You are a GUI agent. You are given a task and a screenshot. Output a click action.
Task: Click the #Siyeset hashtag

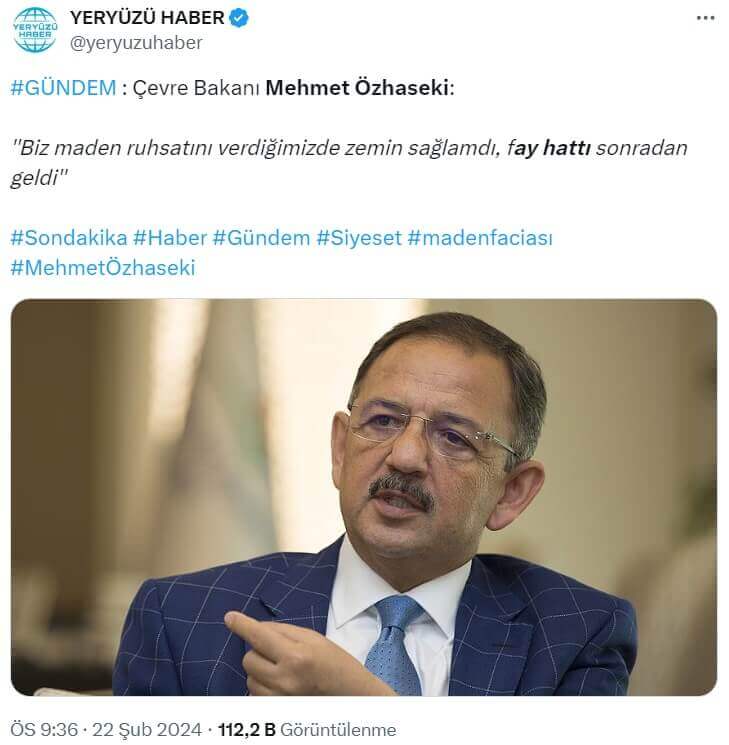[x=359, y=238]
